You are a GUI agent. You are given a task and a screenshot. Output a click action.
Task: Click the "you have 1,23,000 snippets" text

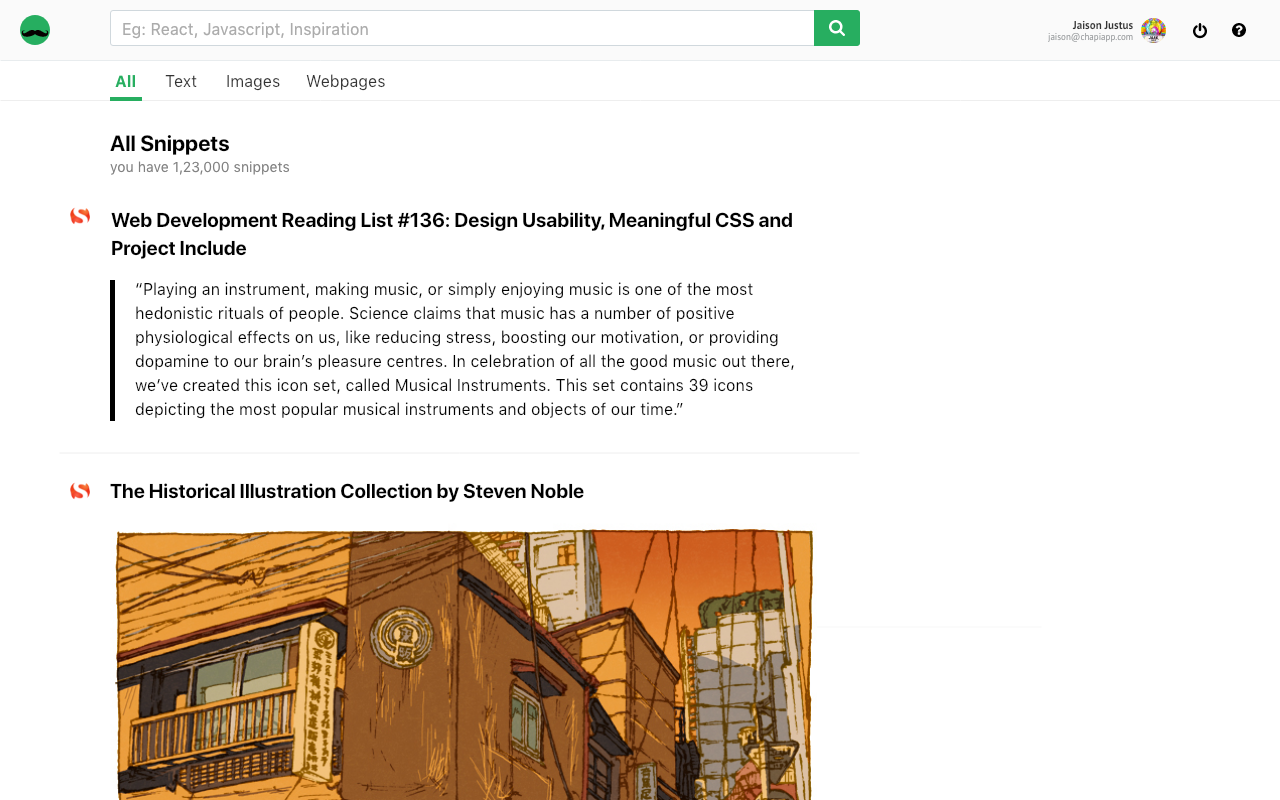pyautogui.click(x=200, y=167)
